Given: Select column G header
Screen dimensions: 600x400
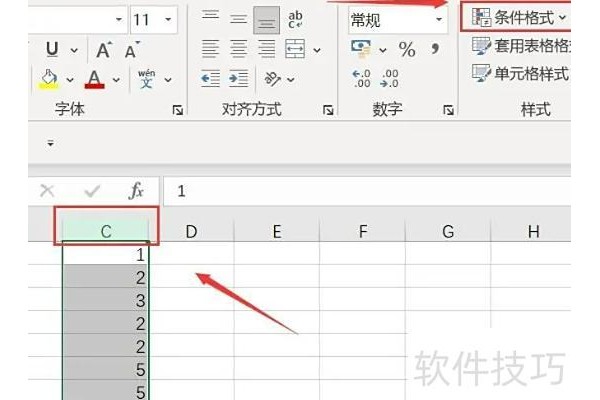Looking at the screenshot, I should tap(448, 231).
